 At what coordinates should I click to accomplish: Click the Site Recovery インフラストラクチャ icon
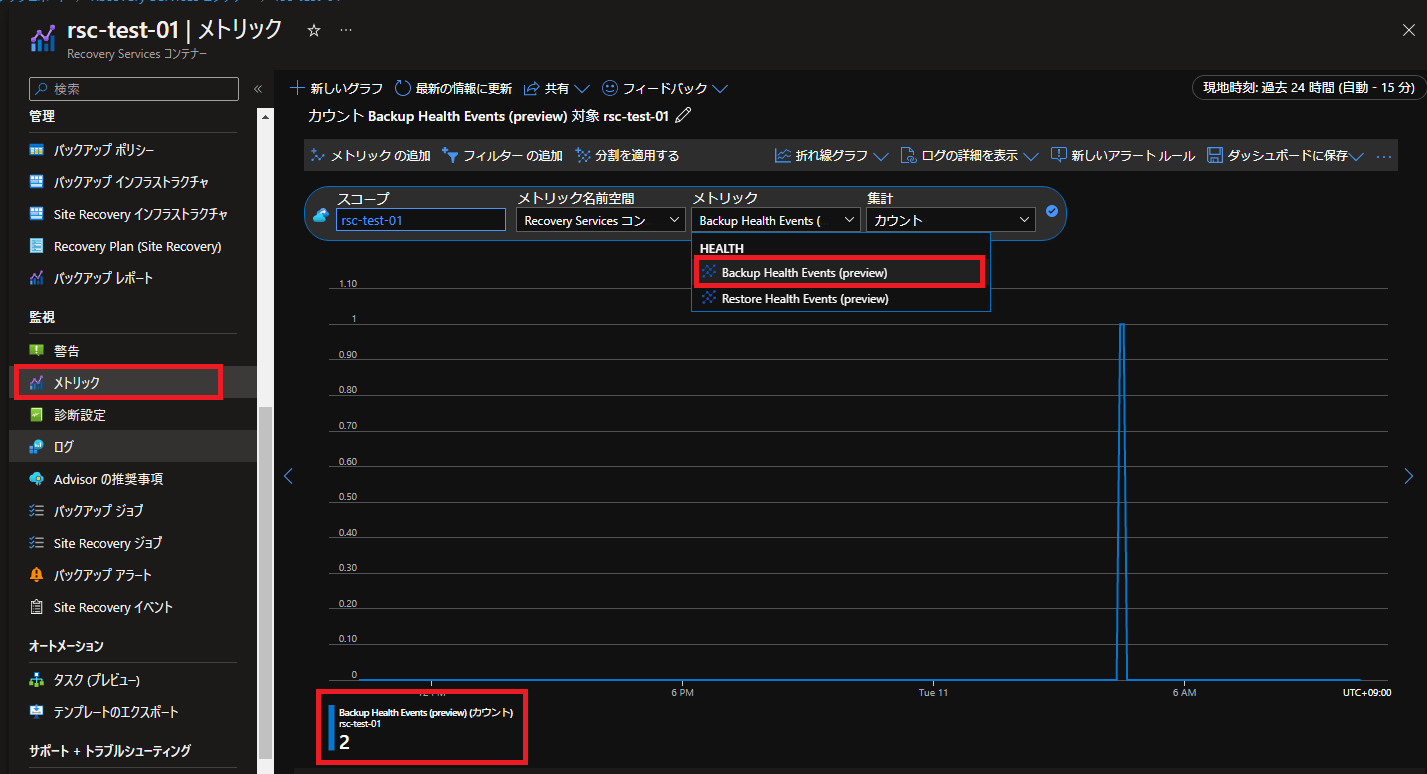coord(36,214)
